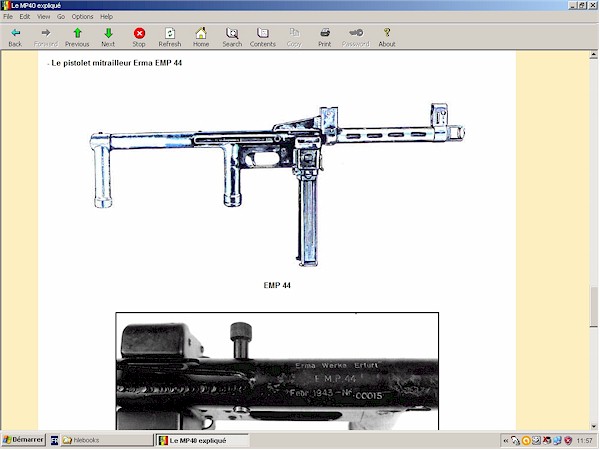Viewport: 600px width, 450px height.
Task: Open the View menu
Action: (44, 16)
